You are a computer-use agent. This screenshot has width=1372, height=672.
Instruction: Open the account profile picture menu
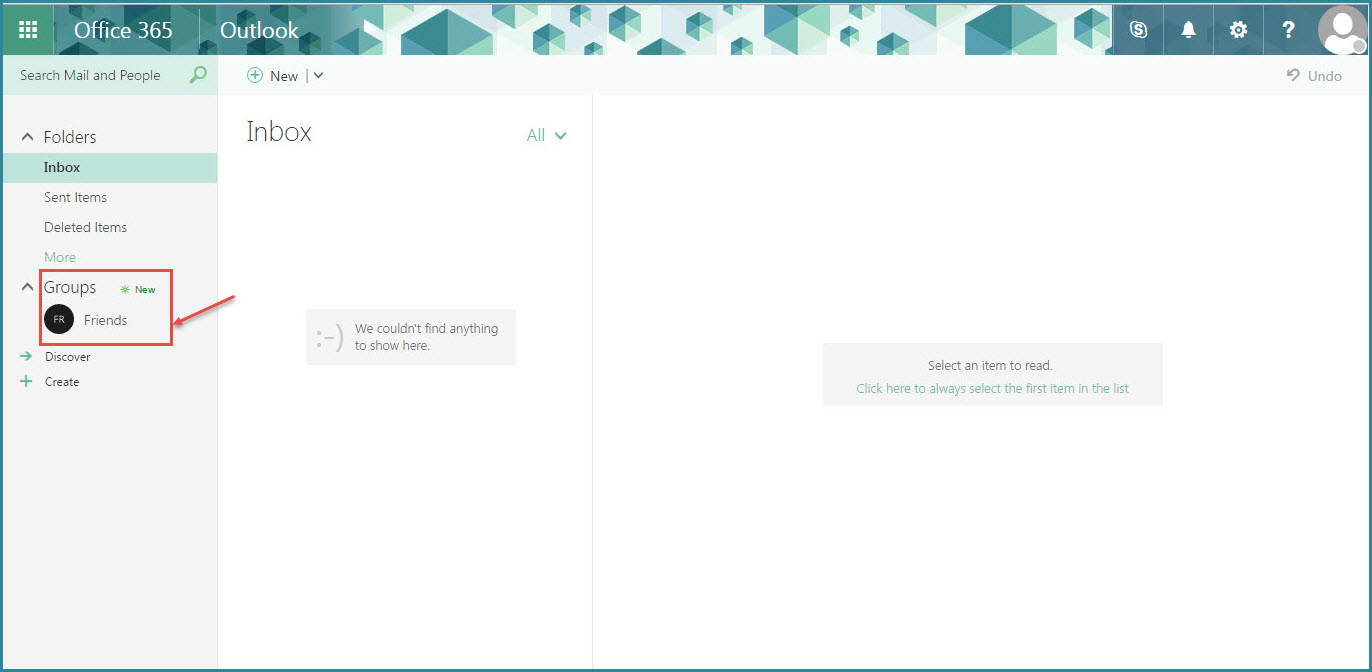[1342, 30]
